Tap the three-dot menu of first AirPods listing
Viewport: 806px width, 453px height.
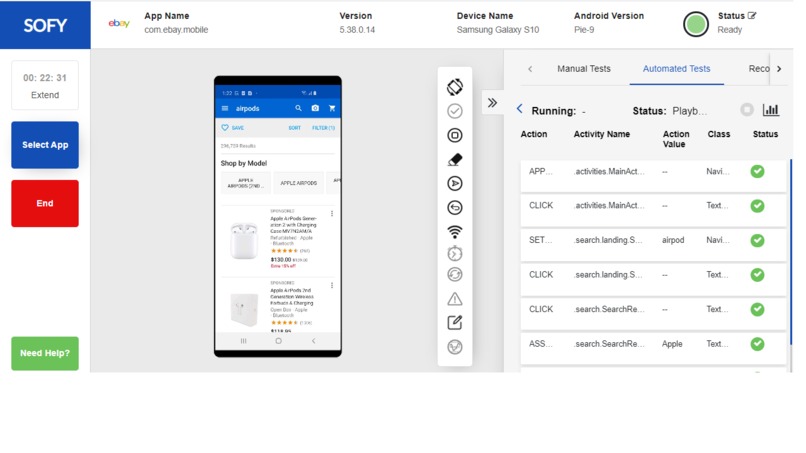pyautogui.click(x=332, y=213)
